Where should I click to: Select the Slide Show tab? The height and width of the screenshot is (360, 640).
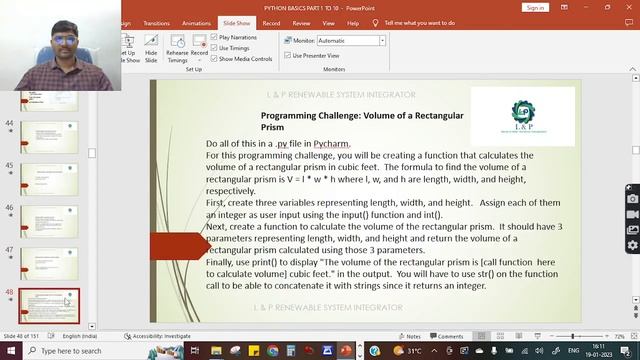[237, 23]
